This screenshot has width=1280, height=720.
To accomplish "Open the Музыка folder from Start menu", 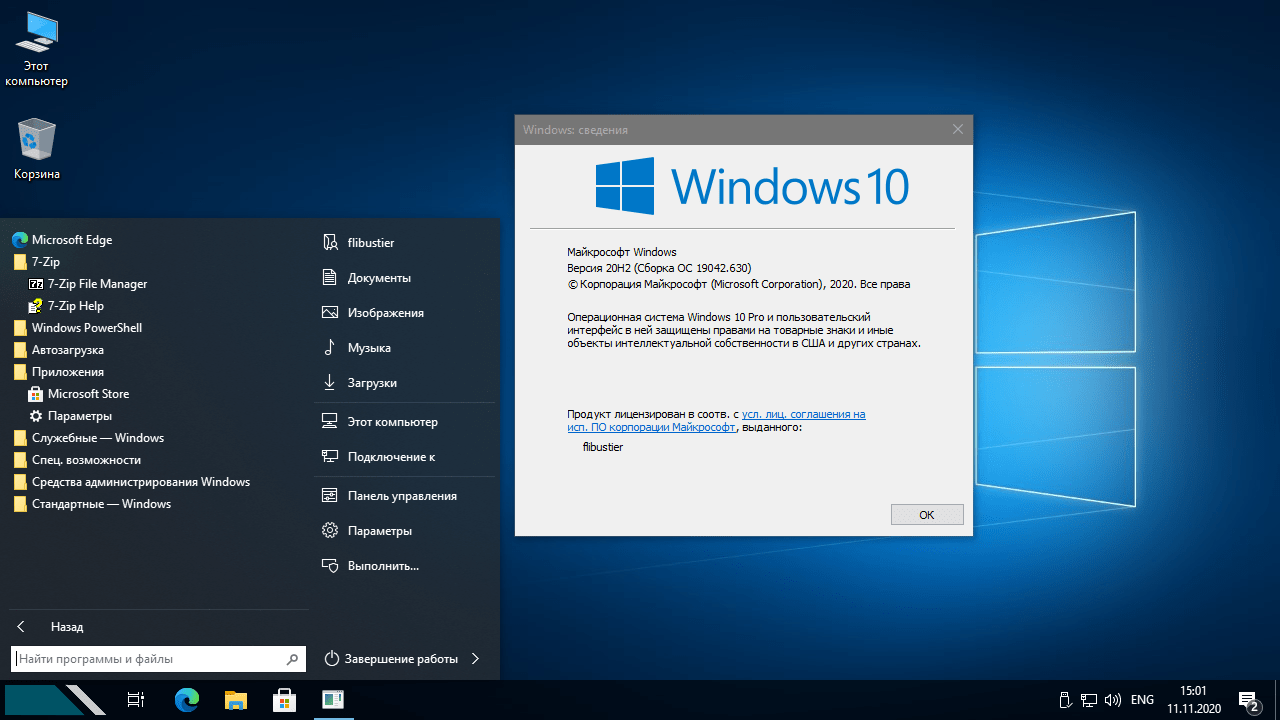I will coord(369,347).
